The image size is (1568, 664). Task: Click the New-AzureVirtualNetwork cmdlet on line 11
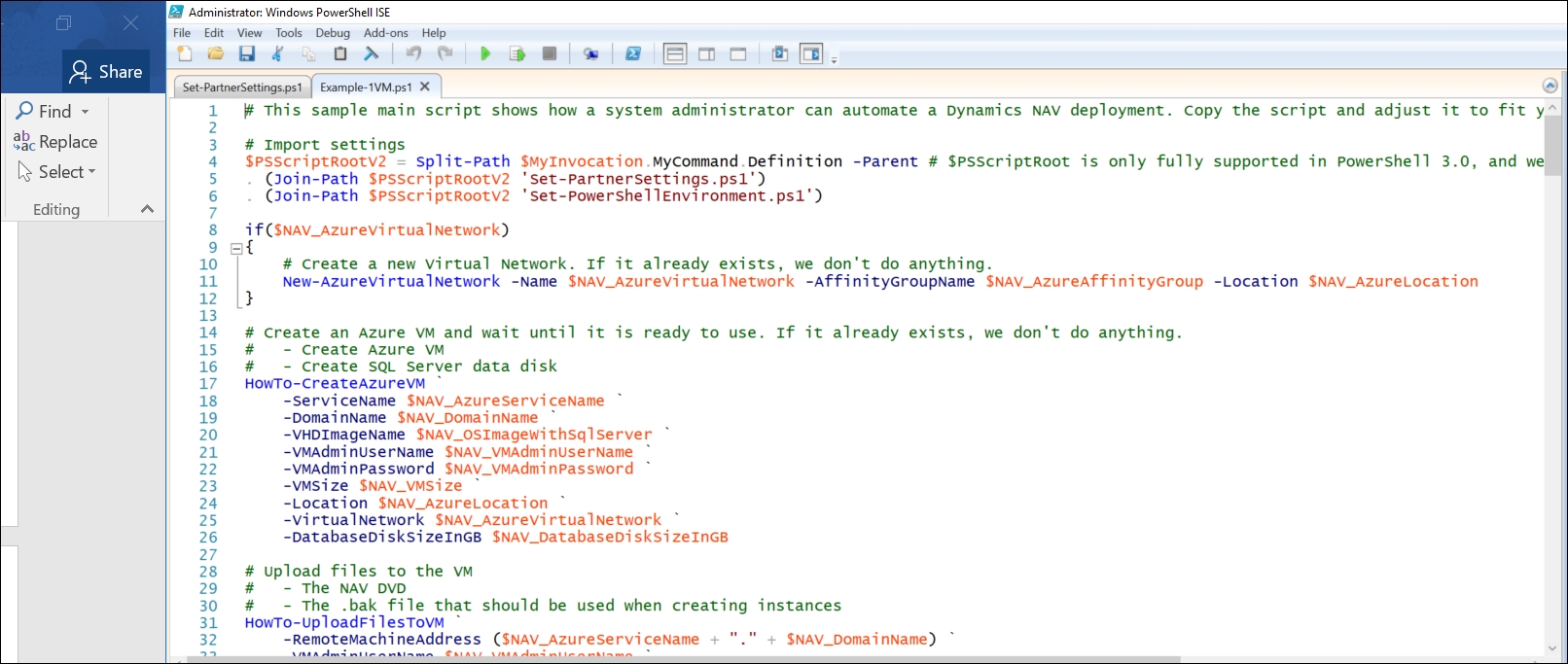click(x=391, y=282)
